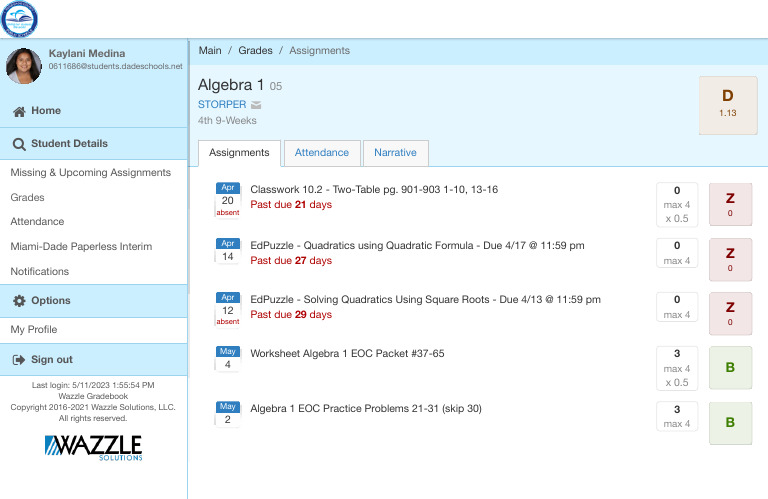Screen dimensions: 768x499
Task: Click the green B grade for May 2
Action: (729, 422)
